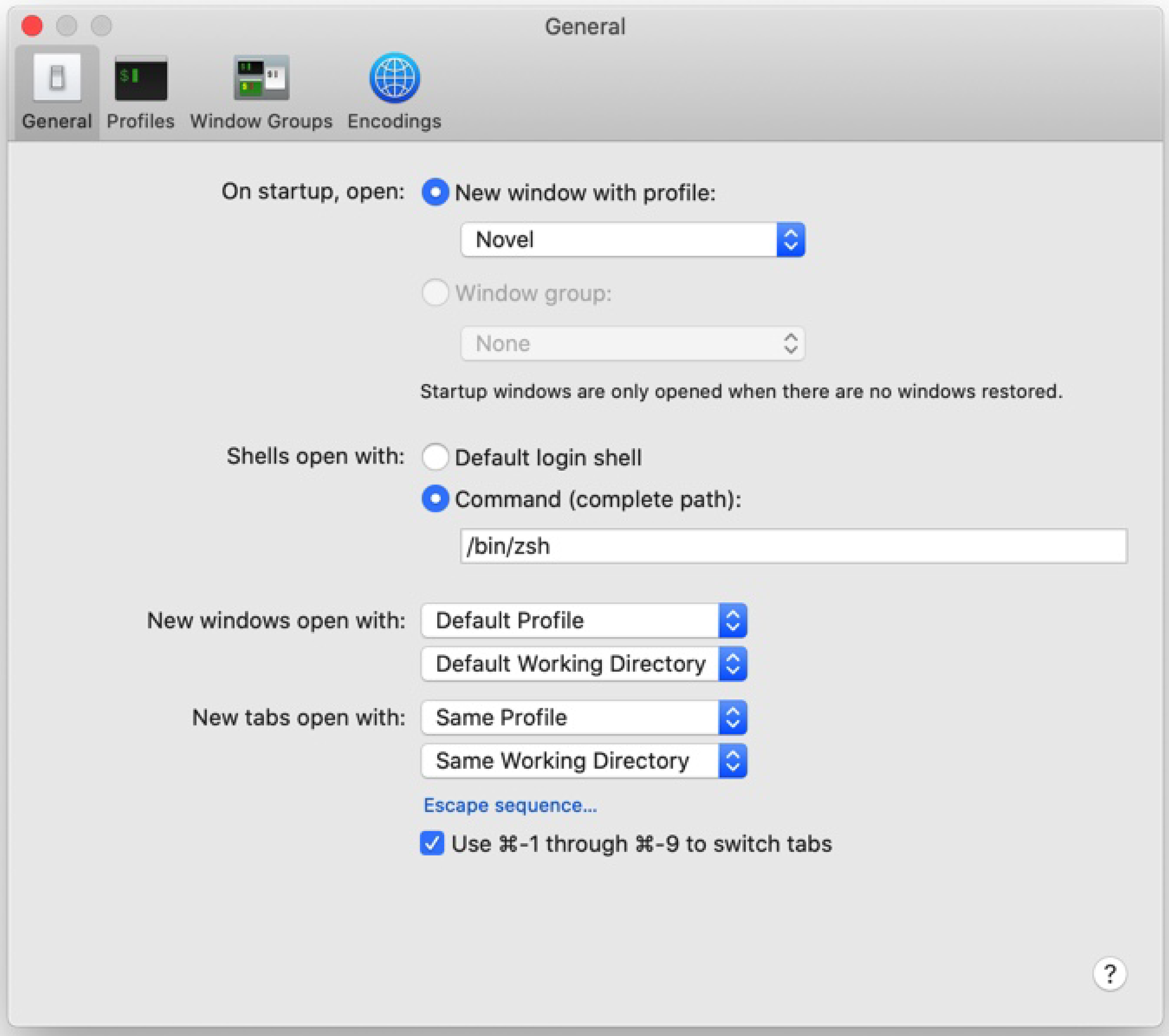Open the Profiles terminal icon
Viewport: 1169px width, 1036px height.
(141, 79)
